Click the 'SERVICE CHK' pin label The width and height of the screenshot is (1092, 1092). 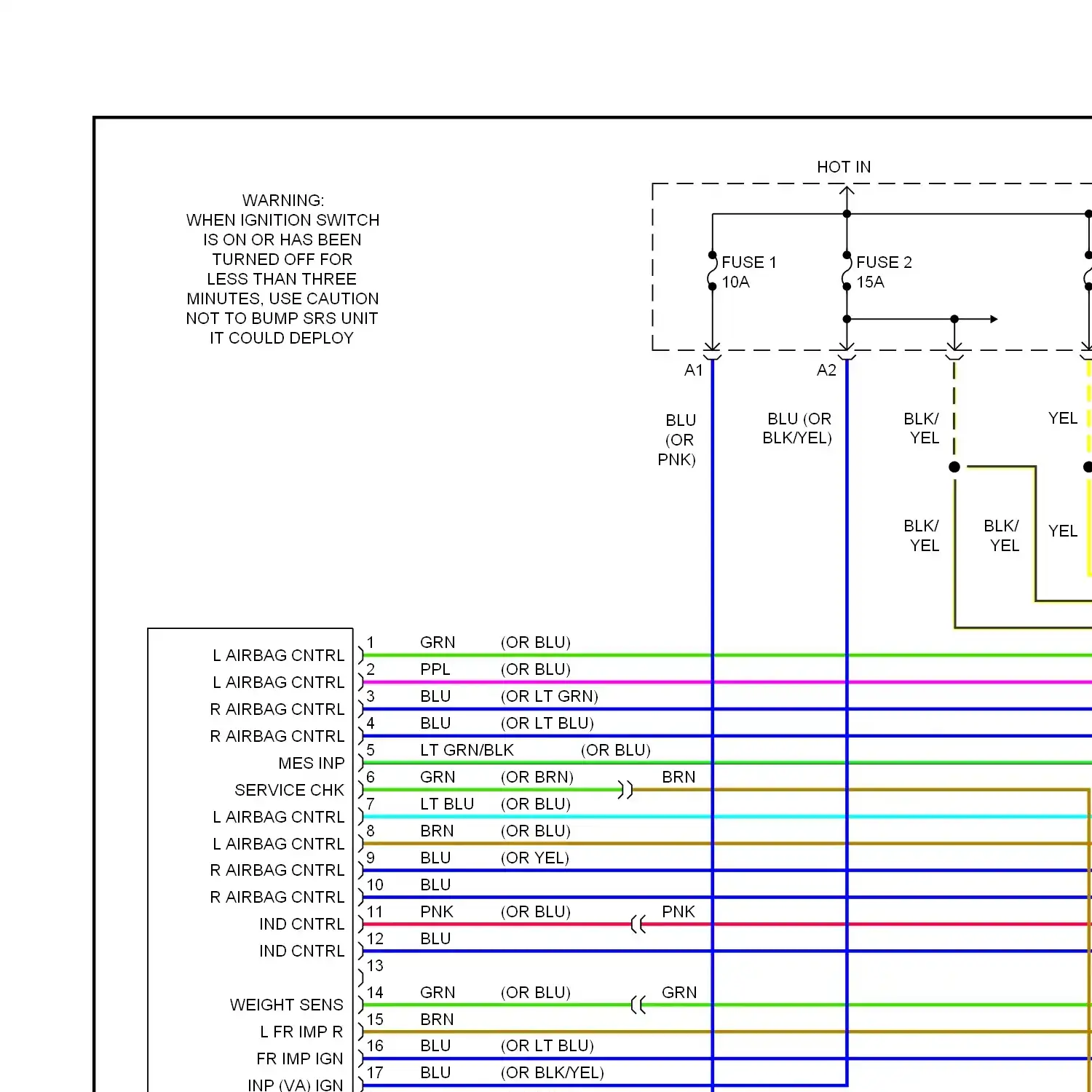tap(290, 790)
